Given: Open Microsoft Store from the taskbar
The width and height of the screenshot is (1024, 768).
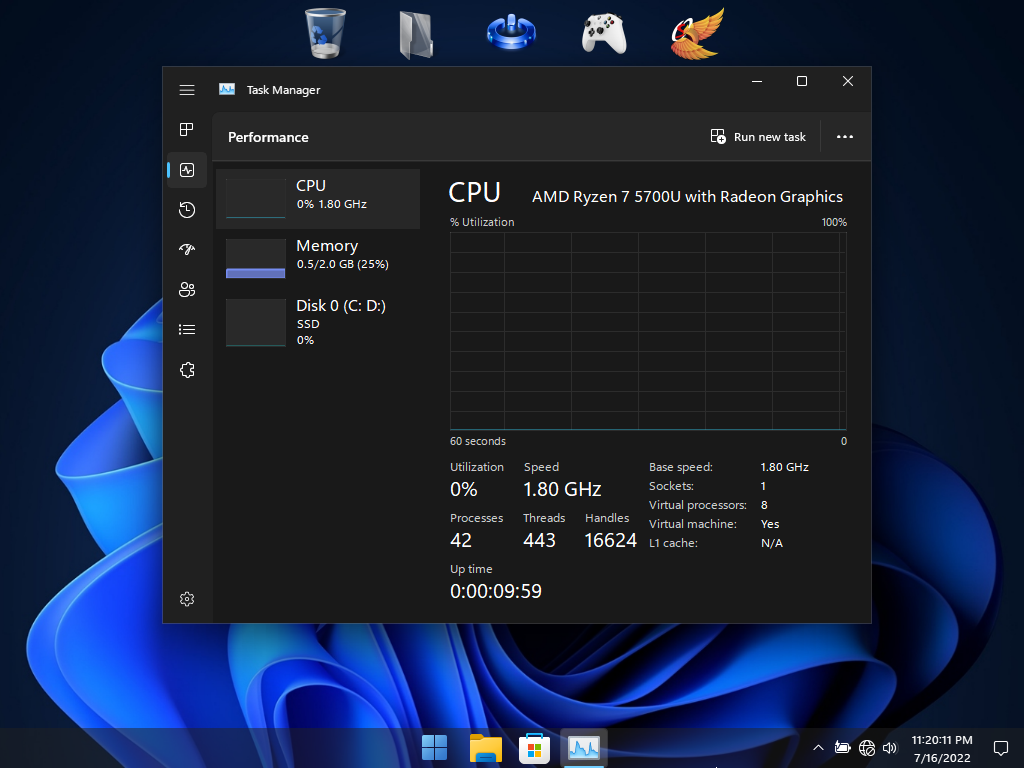Looking at the screenshot, I should [534, 748].
